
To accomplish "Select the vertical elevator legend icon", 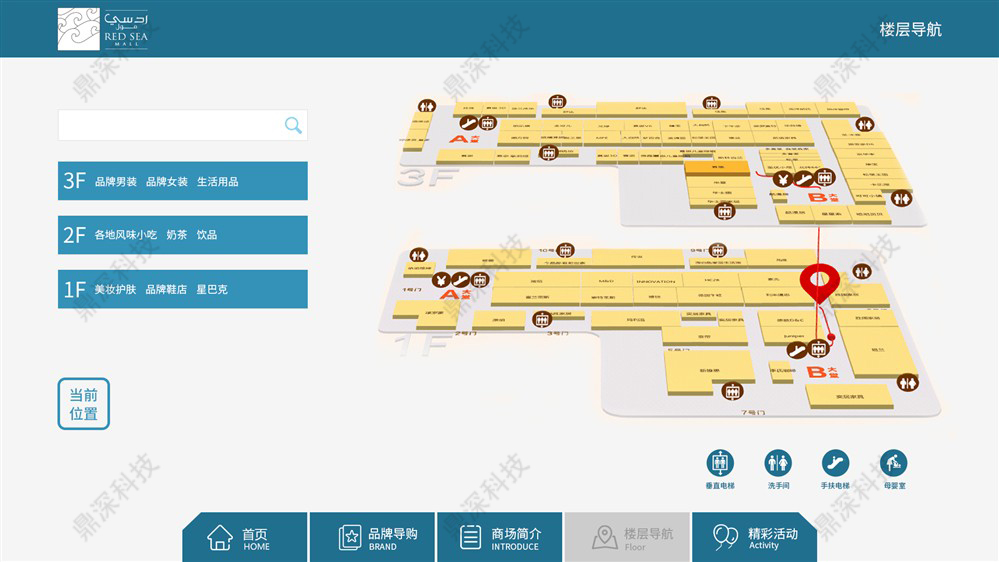I will click(720, 463).
